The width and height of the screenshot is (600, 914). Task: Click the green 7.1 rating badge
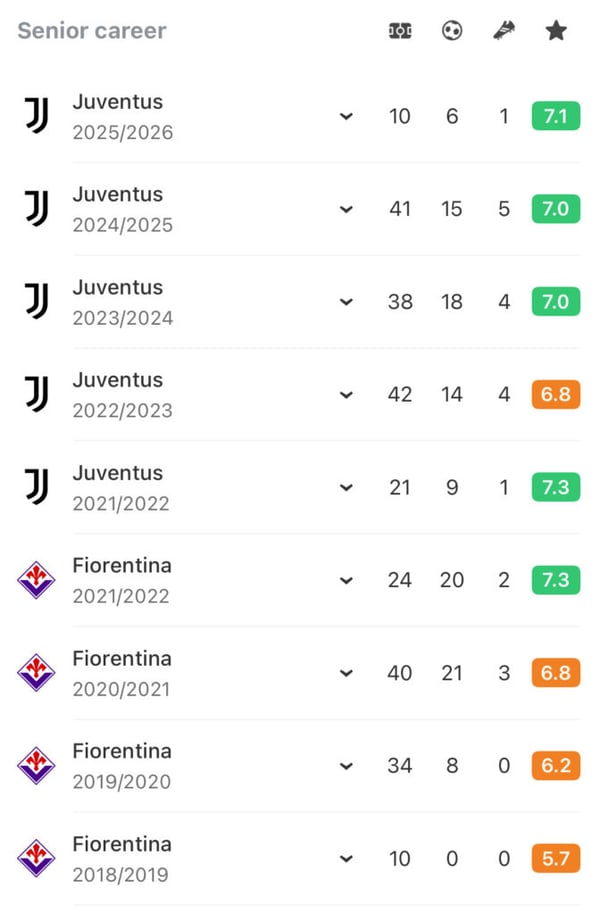(x=556, y=117)
